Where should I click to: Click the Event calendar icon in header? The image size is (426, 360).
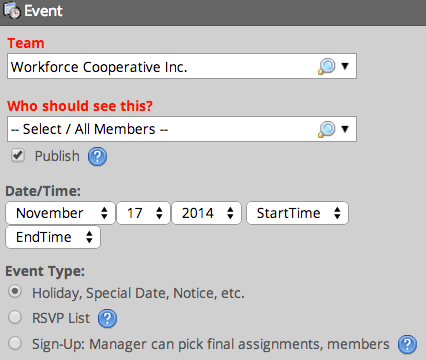coord(12,10)
